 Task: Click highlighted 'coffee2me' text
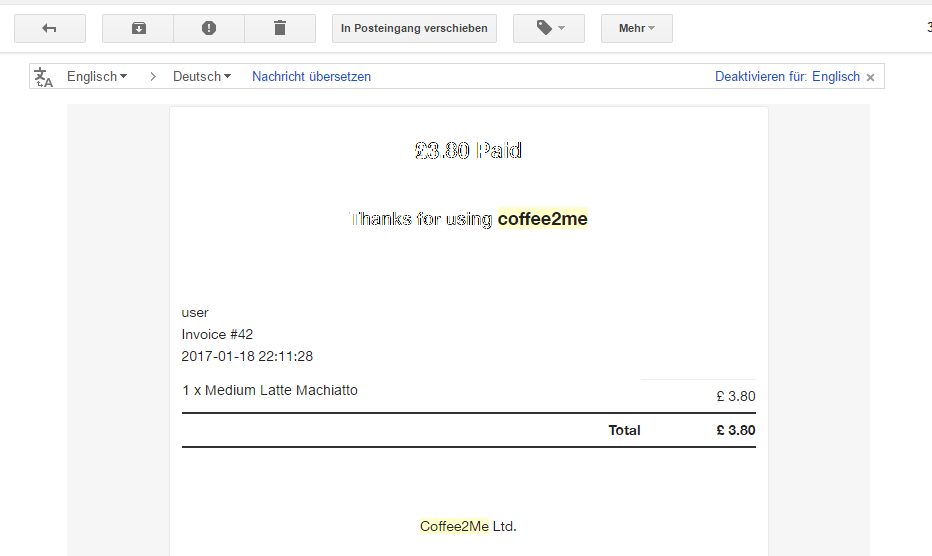(x=543, y=219)
